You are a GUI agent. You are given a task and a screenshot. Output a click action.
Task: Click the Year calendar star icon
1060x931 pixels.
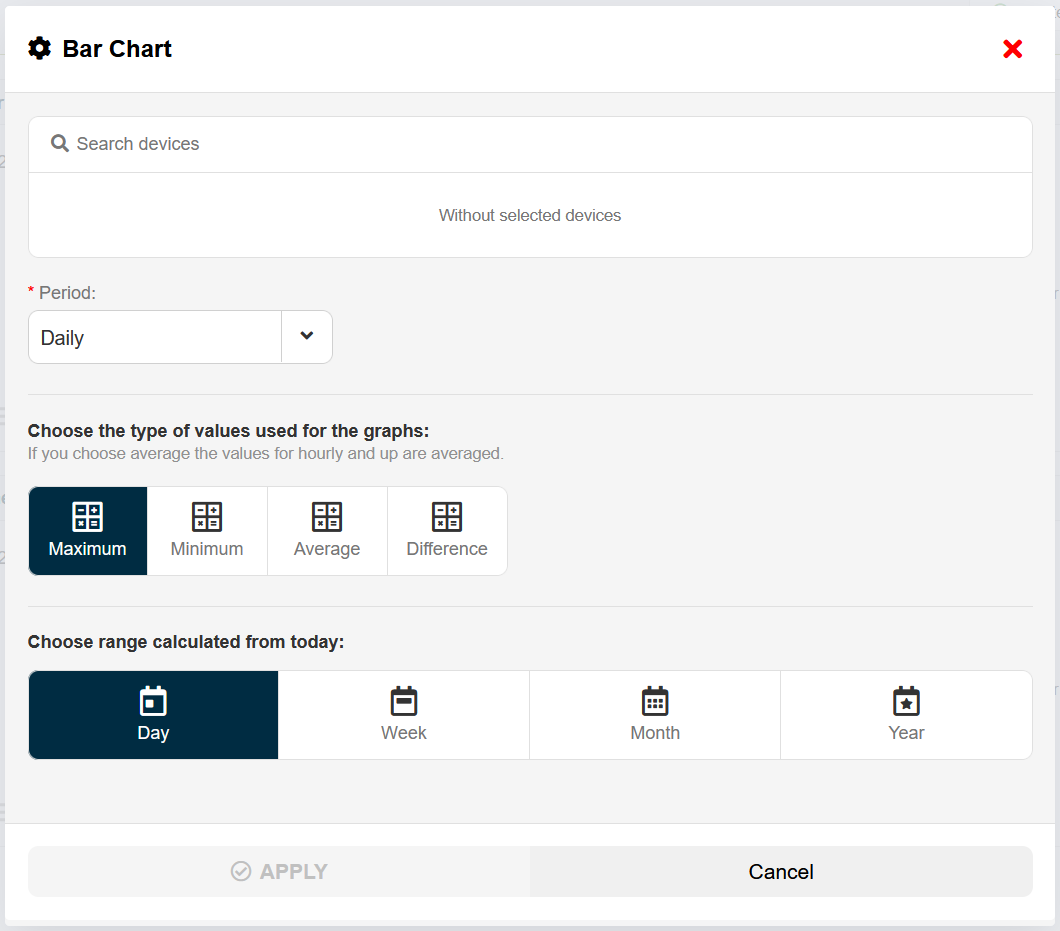(906, 701)
